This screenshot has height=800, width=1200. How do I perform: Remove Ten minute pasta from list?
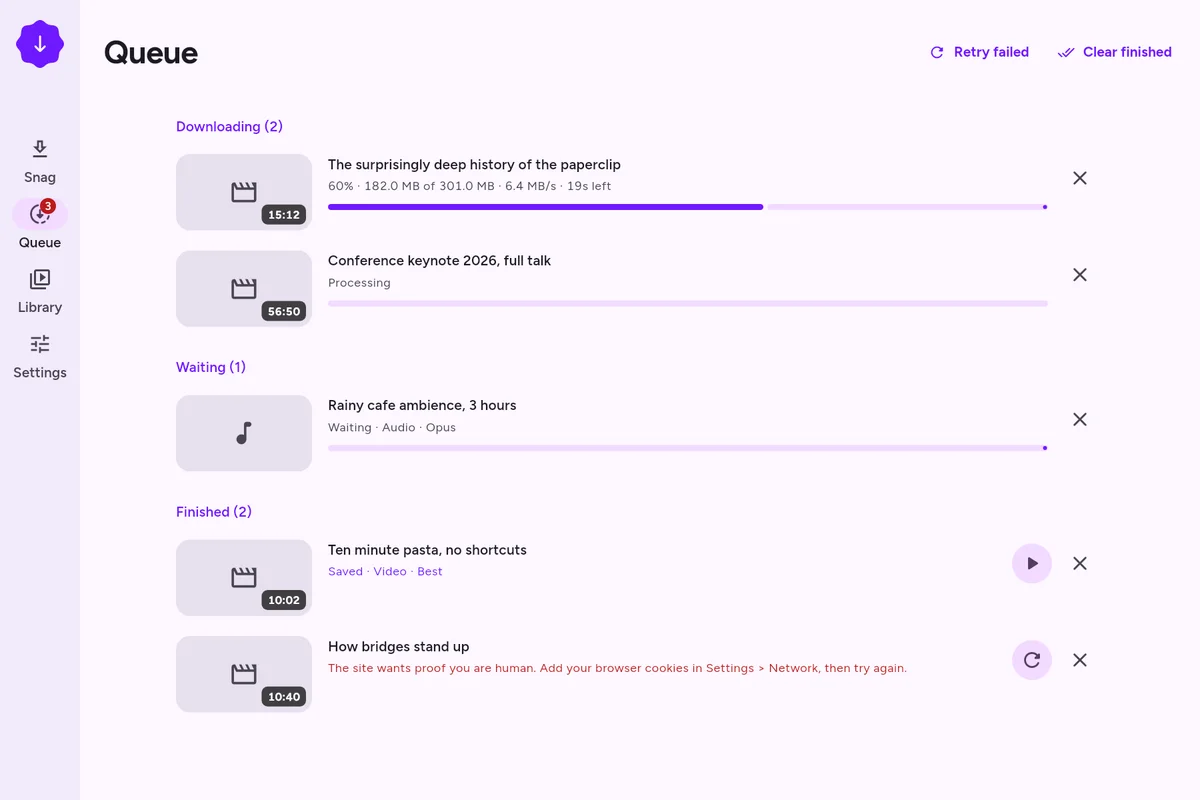1080,563
